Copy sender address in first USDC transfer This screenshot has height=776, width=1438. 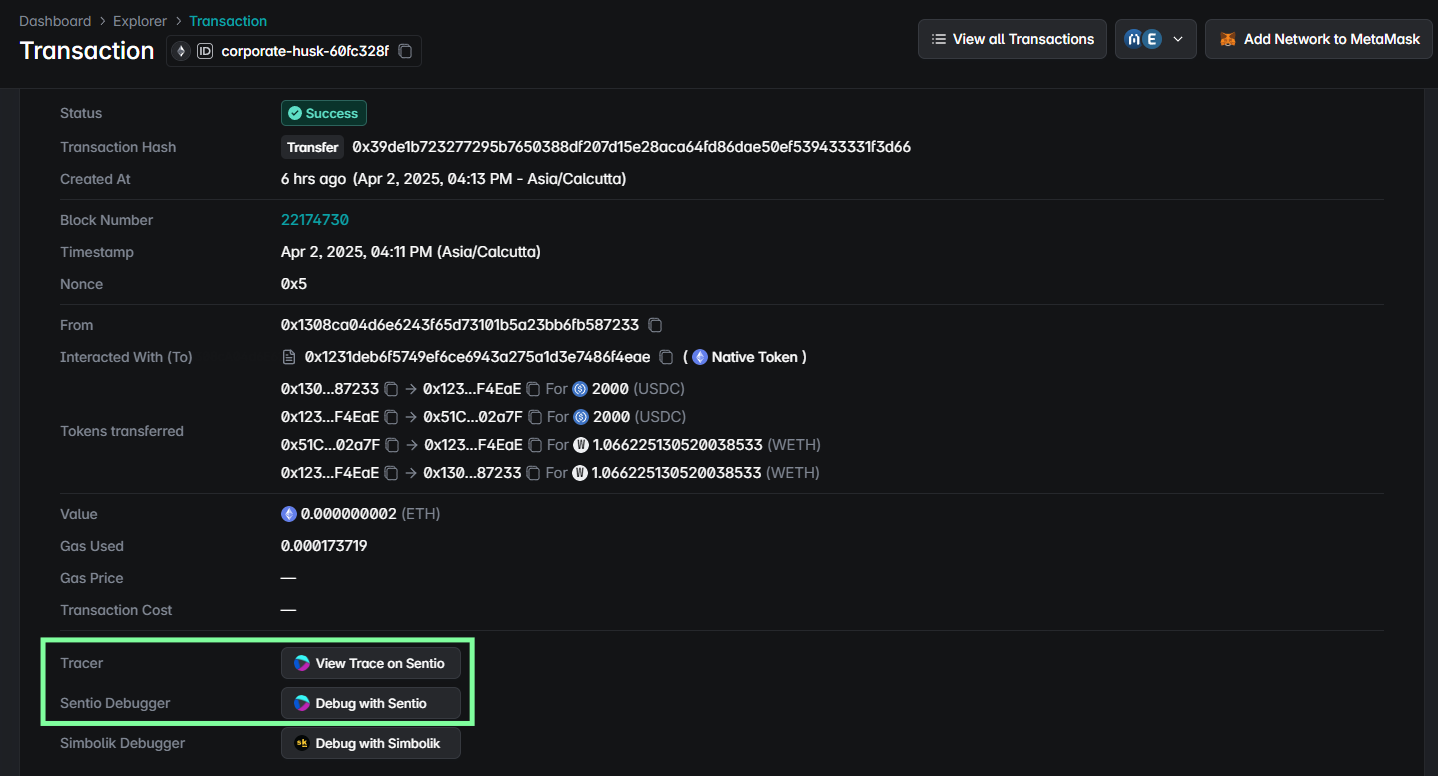(392, 389)
